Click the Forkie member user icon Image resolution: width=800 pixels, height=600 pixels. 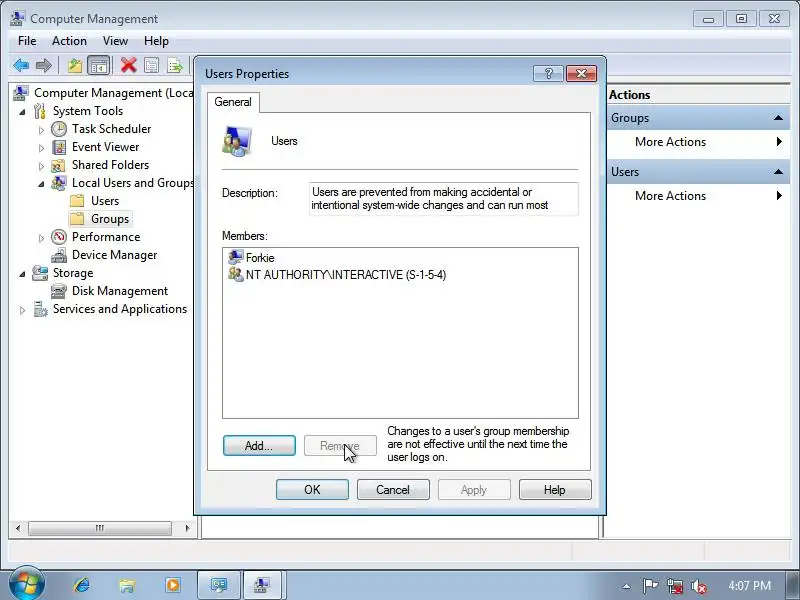coord(235,257)
